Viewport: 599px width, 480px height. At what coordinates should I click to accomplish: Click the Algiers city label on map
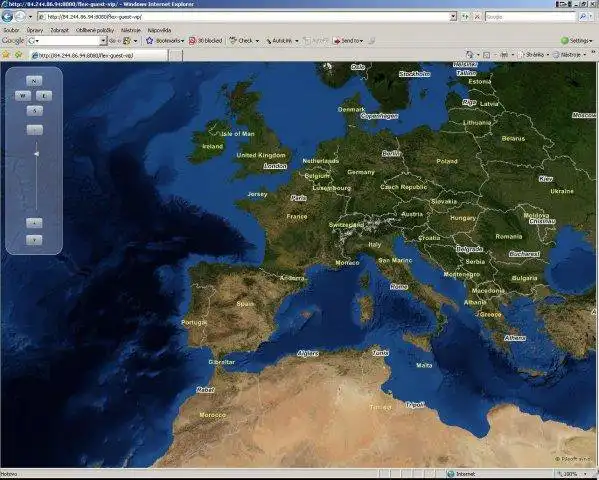(x=308, y=353)
